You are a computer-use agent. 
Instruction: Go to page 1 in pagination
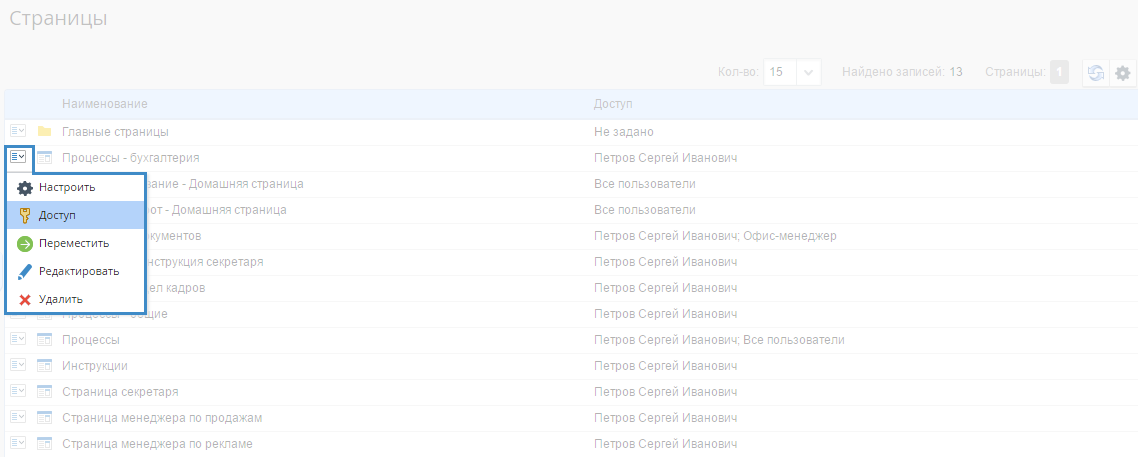[x=1060, y=73]
